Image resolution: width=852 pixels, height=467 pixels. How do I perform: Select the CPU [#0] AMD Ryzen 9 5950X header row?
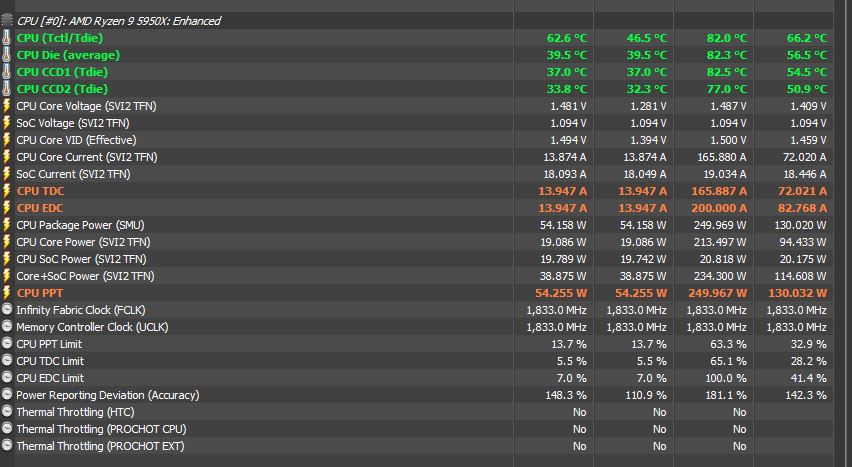[119, 20]
